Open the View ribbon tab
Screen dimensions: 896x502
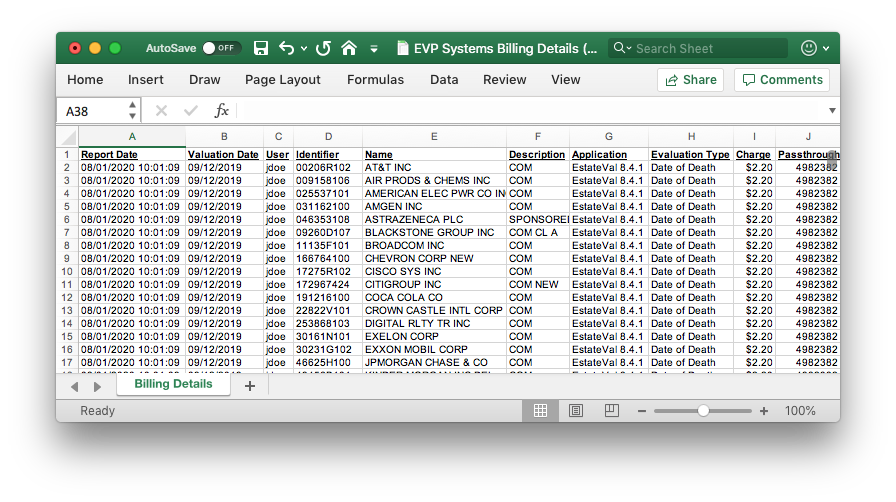(566, 79)
